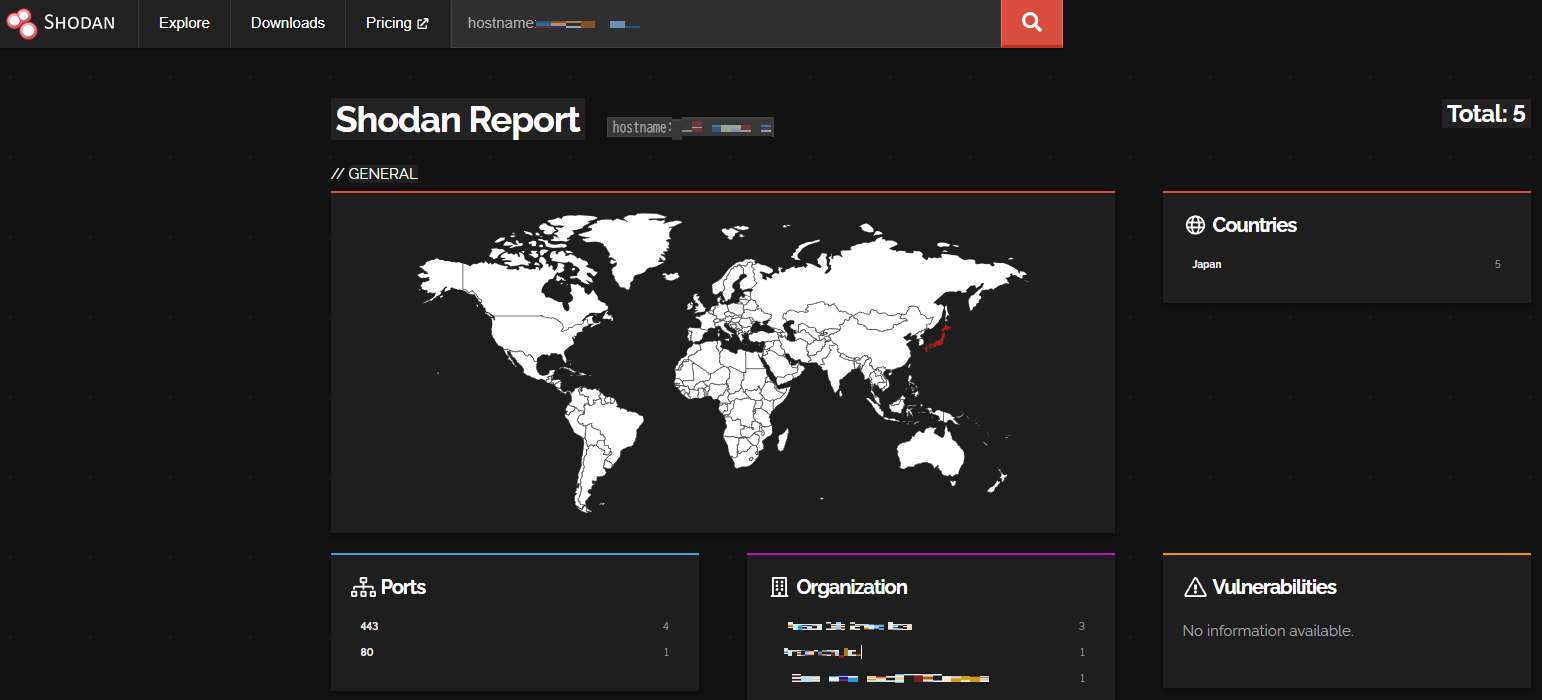Click the Countries panel heading
The width and height of the screenshot is (1542, 700).
tap(1254, 225)
